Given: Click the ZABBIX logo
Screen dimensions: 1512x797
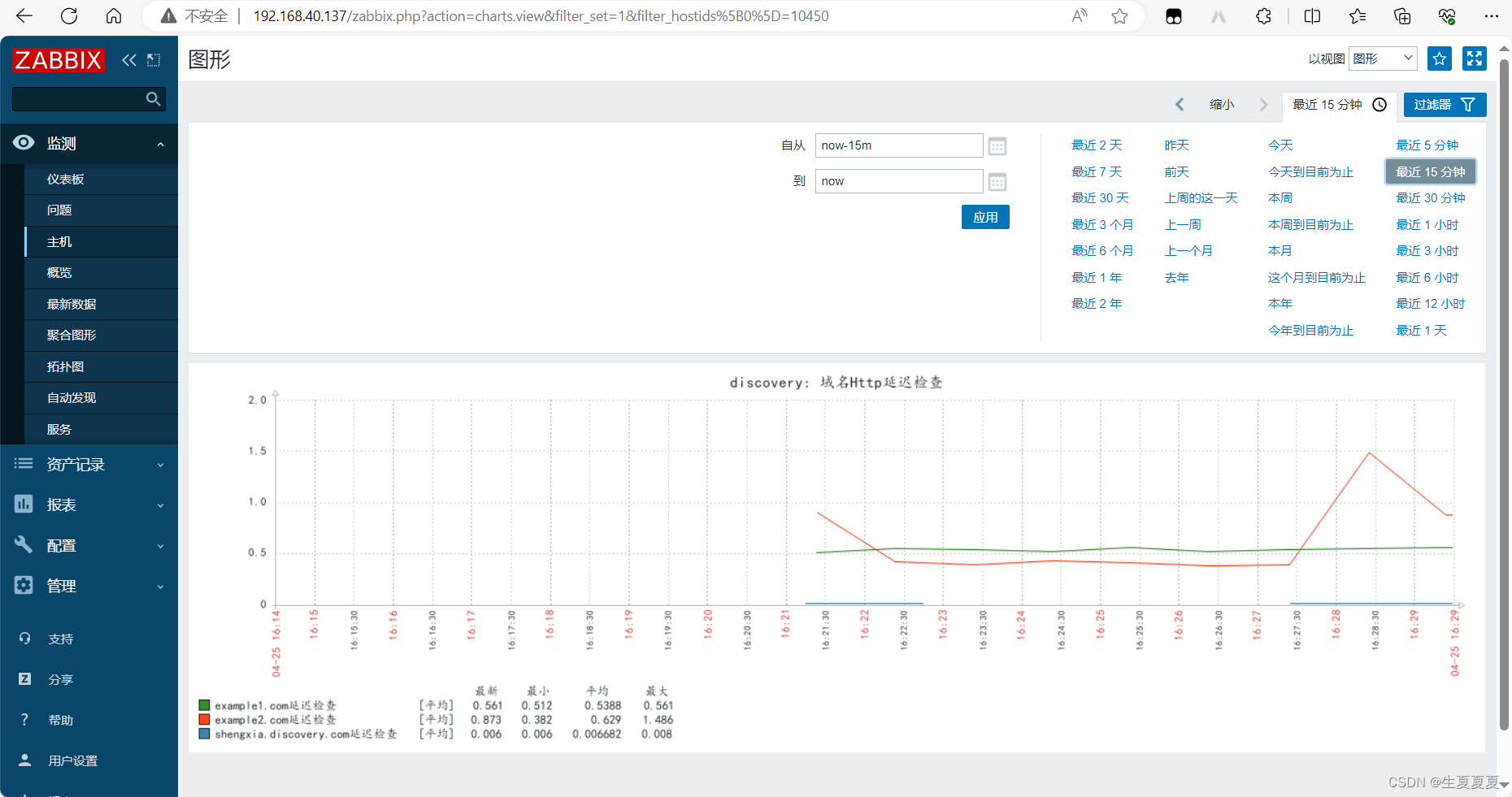Looking at the screenshot, I should tap(59, 60).
